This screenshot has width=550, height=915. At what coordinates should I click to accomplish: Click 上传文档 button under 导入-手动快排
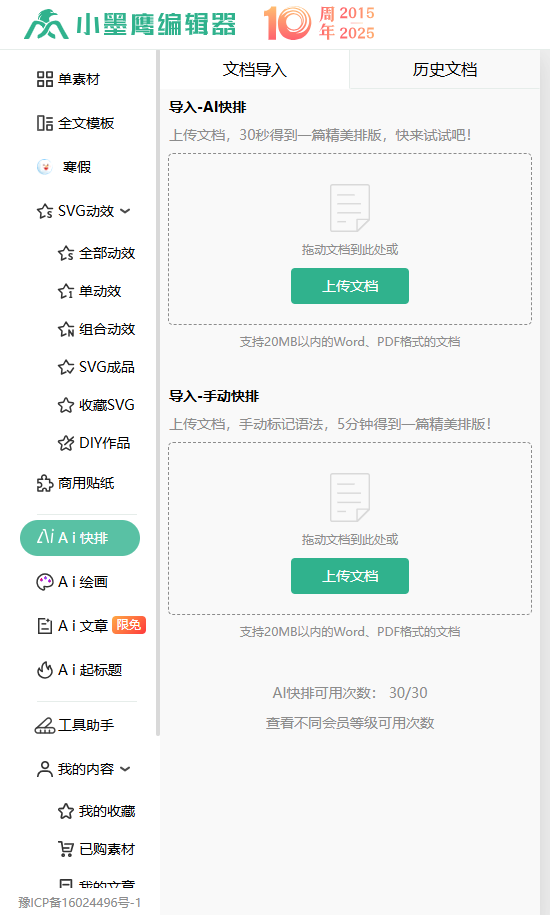pos(350,576)
